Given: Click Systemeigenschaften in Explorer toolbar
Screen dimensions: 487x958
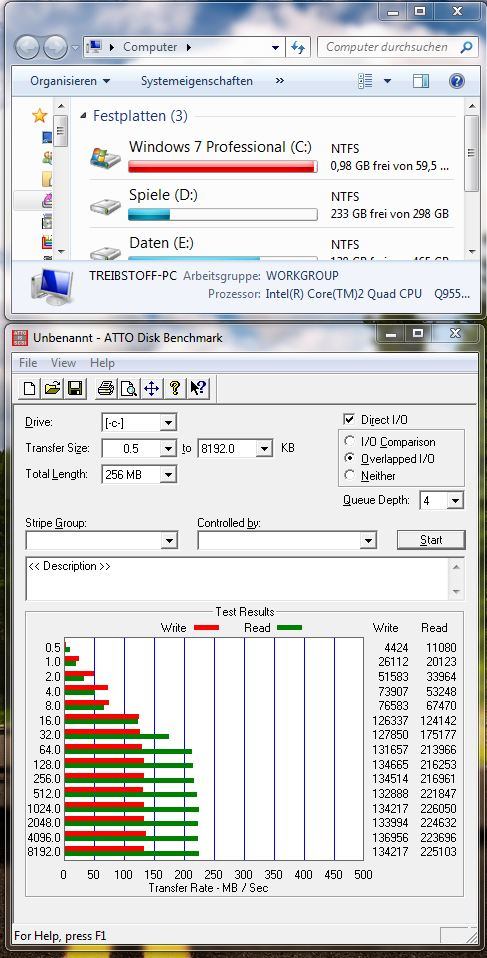Looking at the screenshot, I should coord(197,81).
